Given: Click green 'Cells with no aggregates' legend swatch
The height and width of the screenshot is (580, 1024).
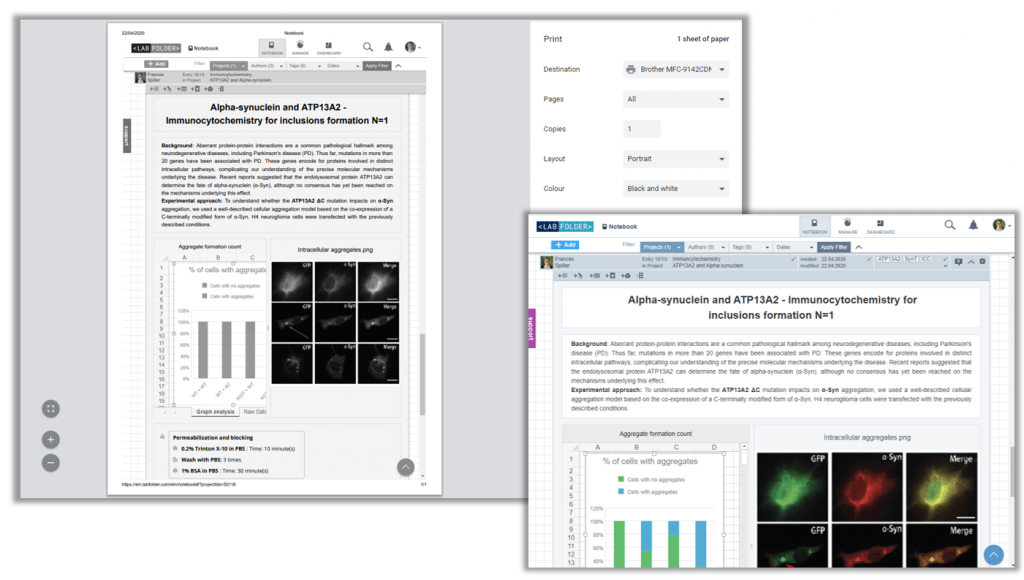Looking at the screenshot, I should click(x=620, y=479).
